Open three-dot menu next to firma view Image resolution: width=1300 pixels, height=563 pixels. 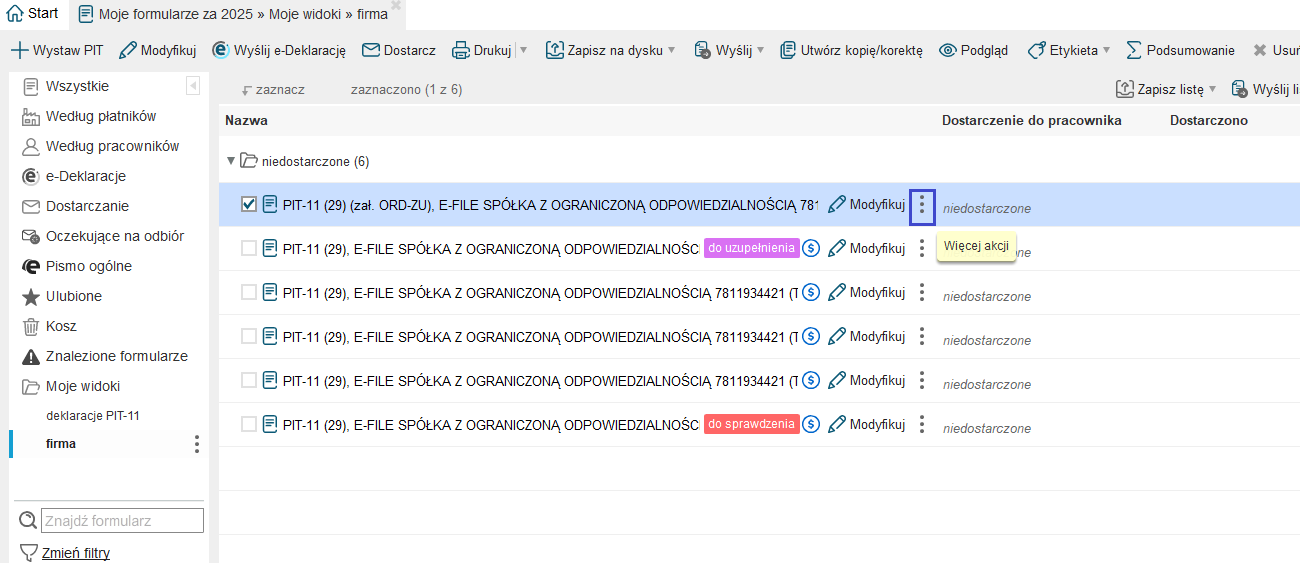[x=197, y=444]
